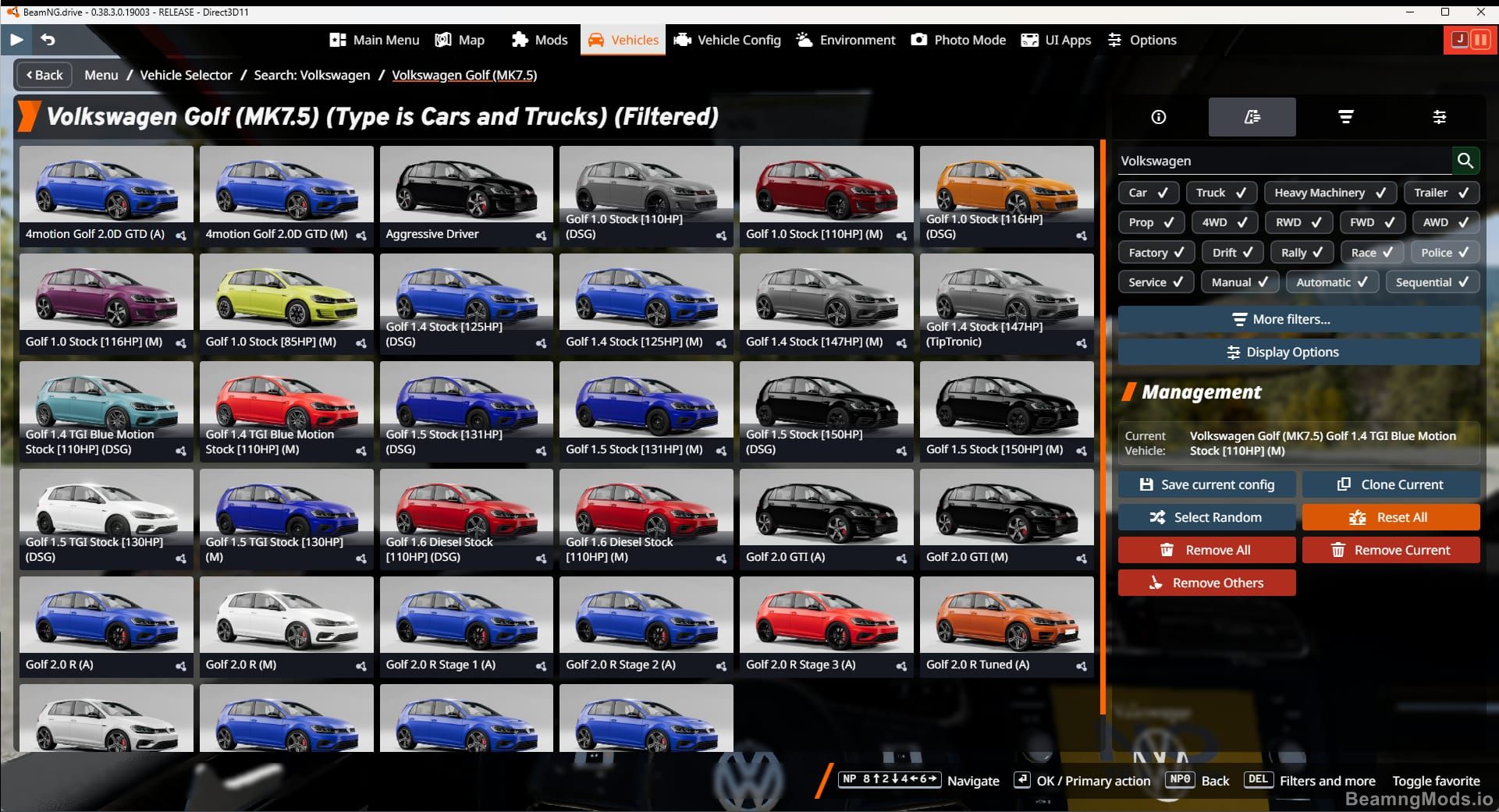Click the Volkswagen Golf (MK7.5) breadcrumb link
The height and width of the screenshot is (812, 1499).
point(464,75)
